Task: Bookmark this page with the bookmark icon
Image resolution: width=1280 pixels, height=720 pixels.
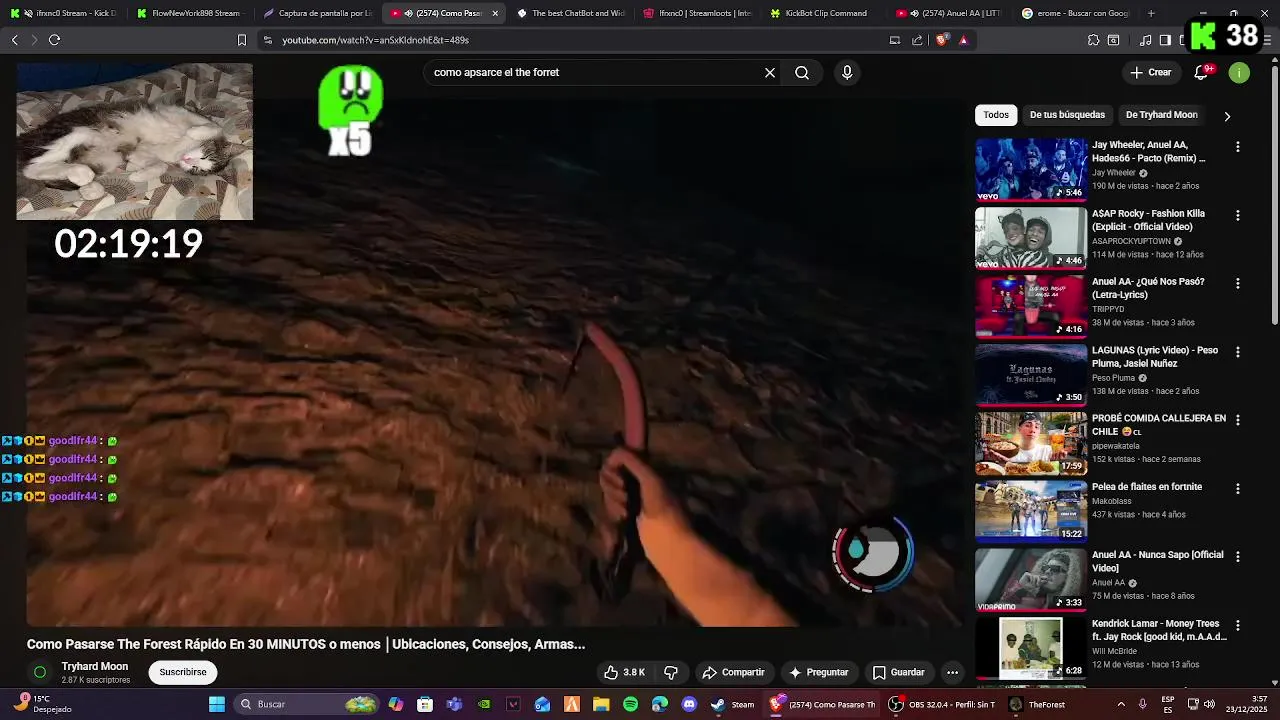Action: (241, 40)
